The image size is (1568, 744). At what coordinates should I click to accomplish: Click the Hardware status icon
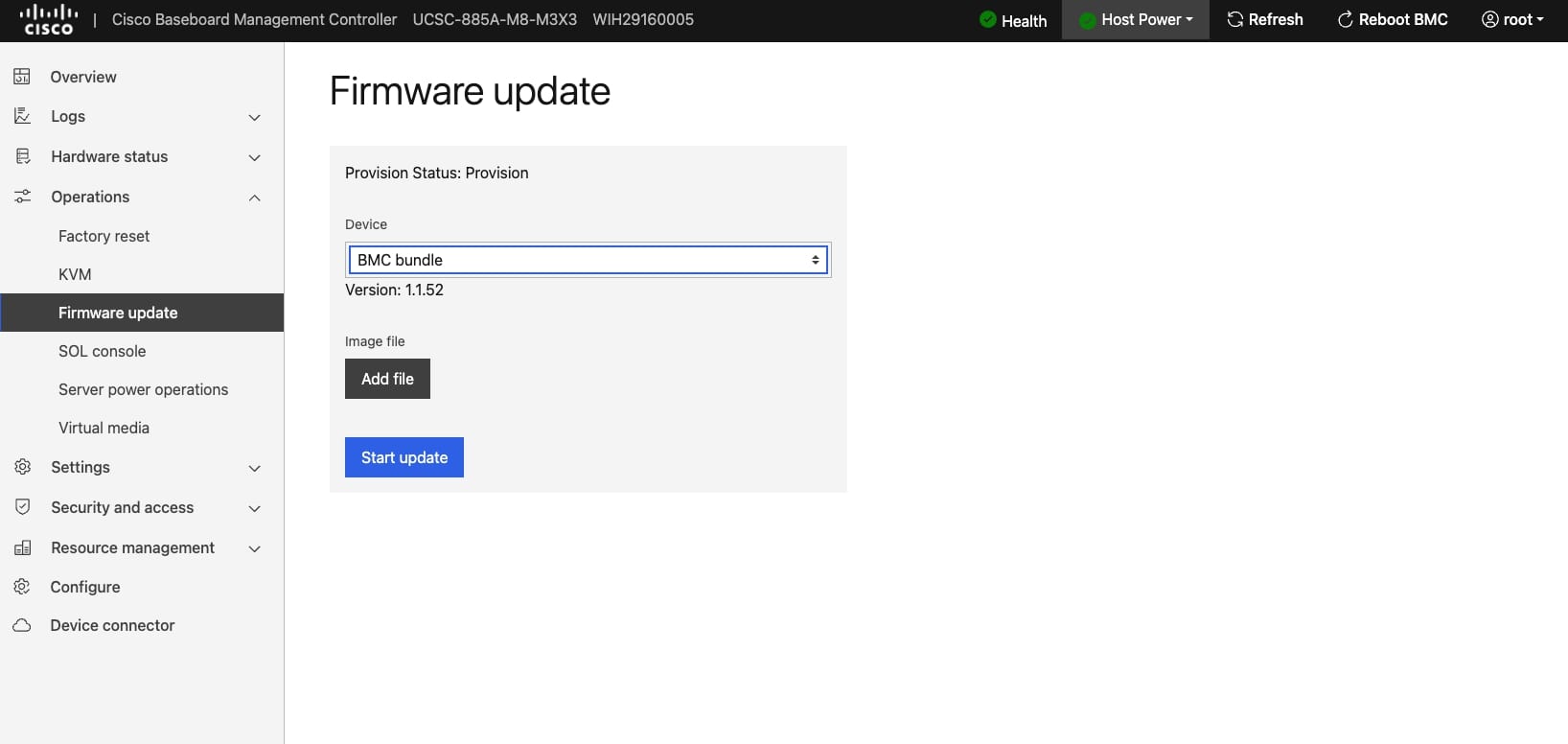tap(23, 156)
